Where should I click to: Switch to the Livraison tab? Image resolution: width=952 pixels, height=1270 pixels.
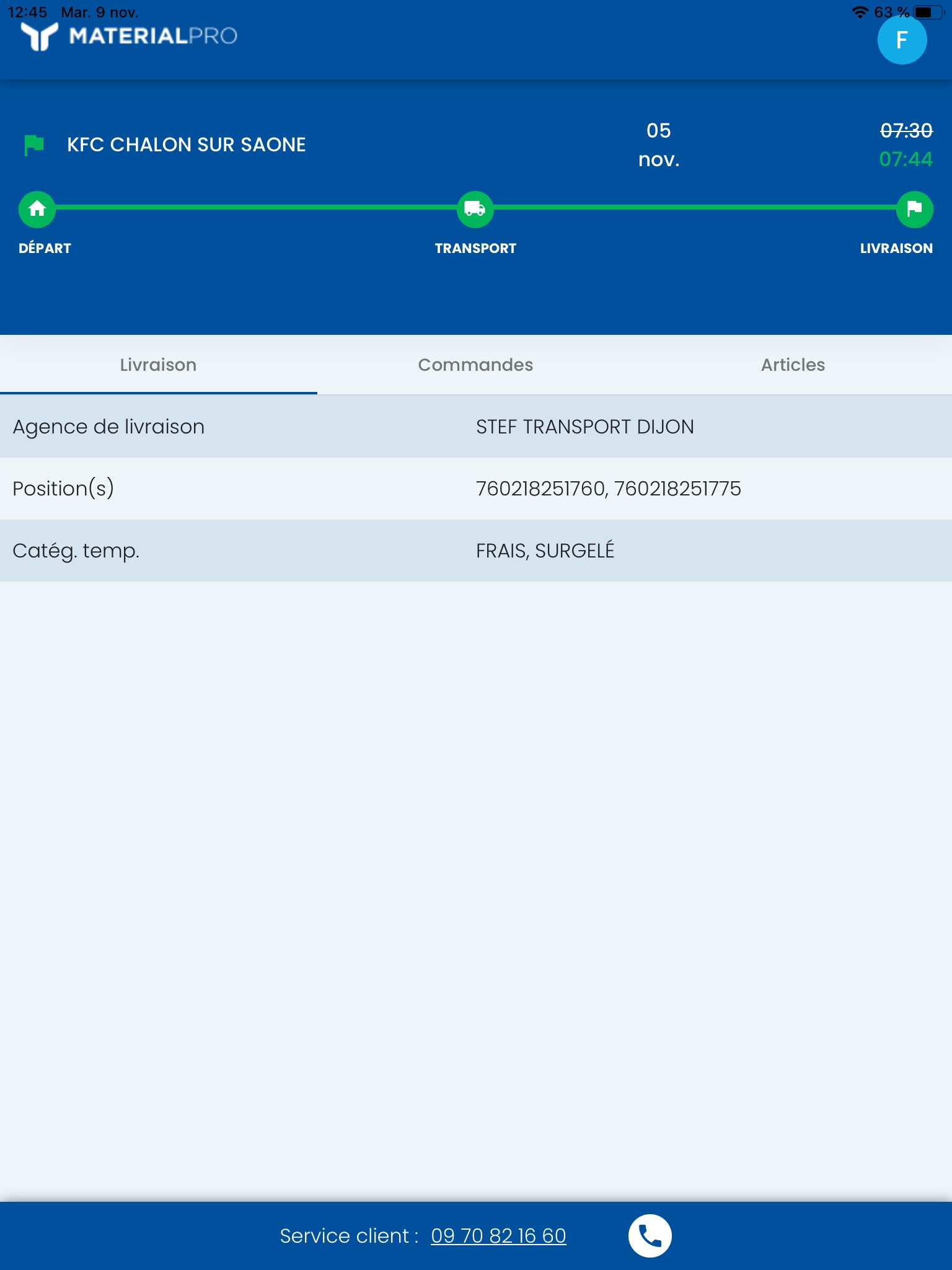pyautogui.click(x=159, y=365)
